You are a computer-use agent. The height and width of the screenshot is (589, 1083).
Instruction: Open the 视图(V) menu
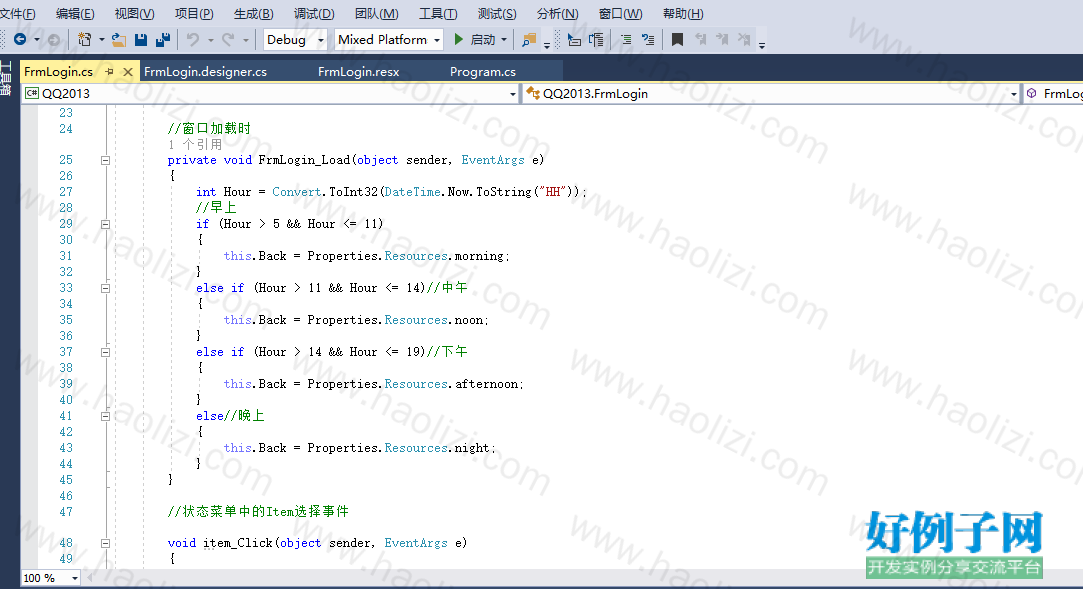point(134,14)
